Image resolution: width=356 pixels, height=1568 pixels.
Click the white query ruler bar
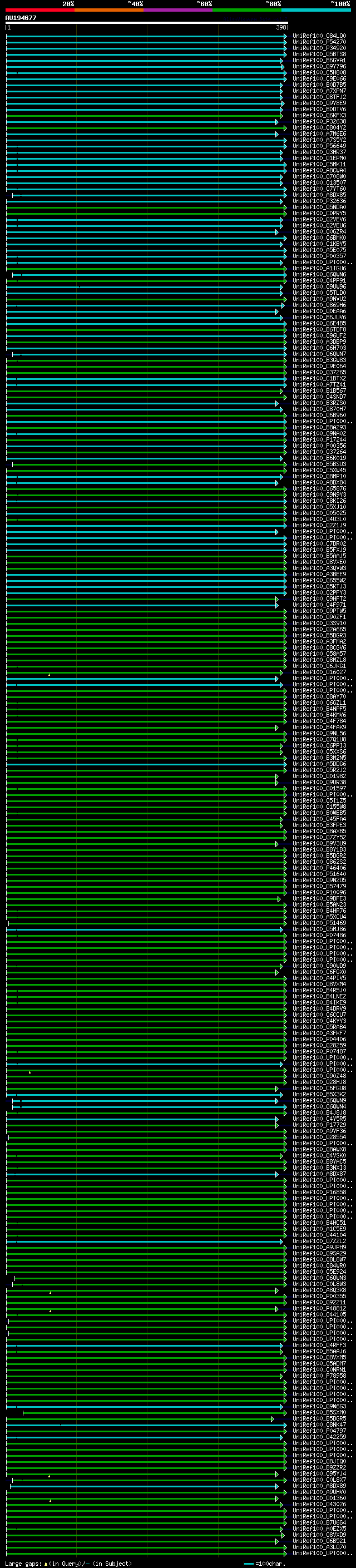tap(147, 22)
